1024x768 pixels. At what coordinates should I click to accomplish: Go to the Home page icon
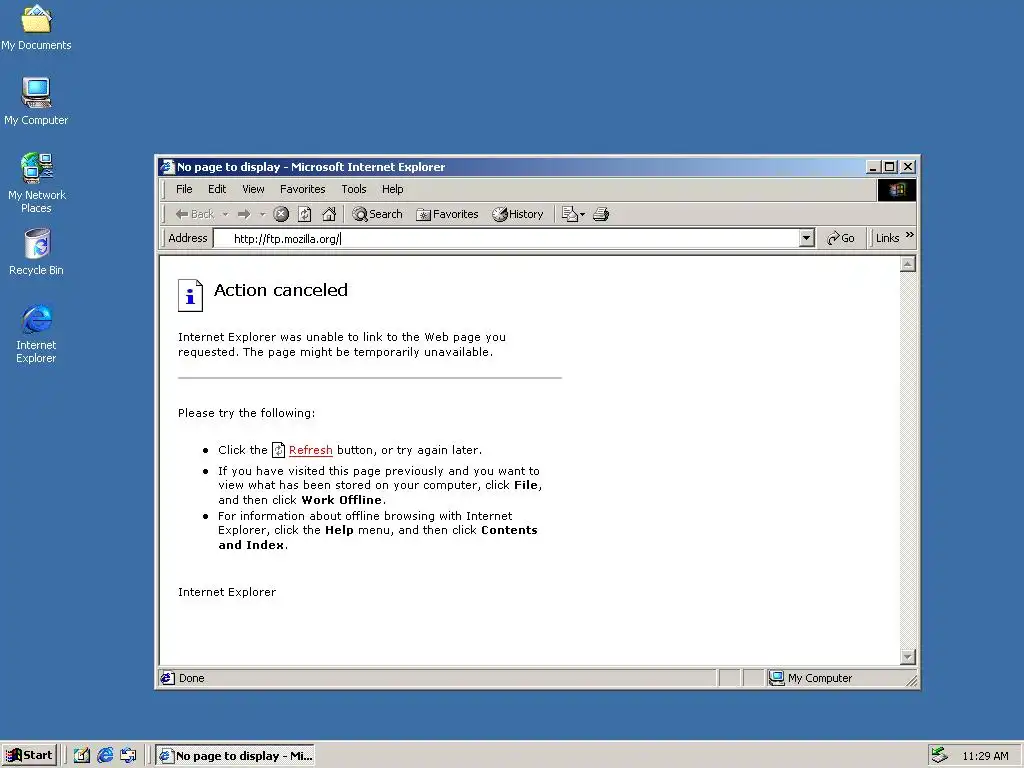[x=329, y=214]
